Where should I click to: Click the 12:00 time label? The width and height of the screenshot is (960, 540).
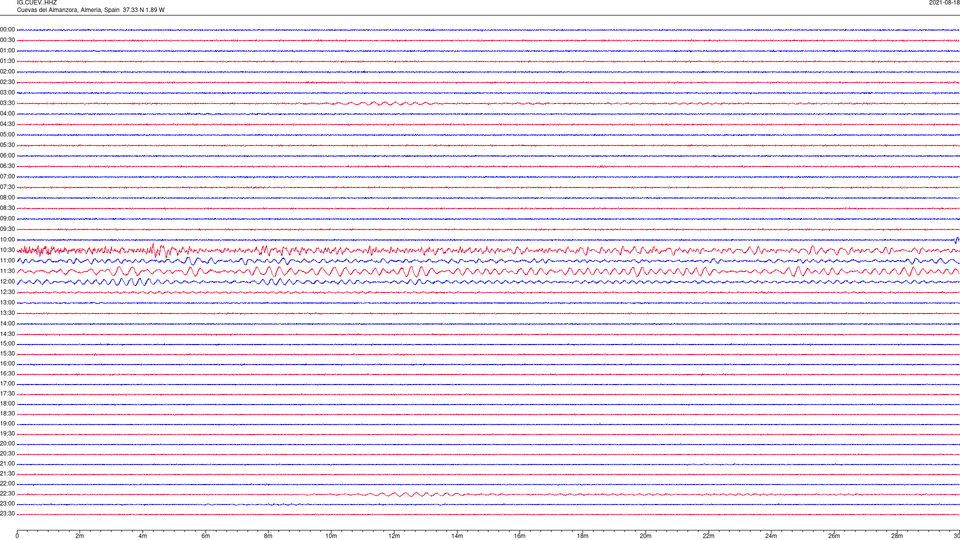pos(7,282)
